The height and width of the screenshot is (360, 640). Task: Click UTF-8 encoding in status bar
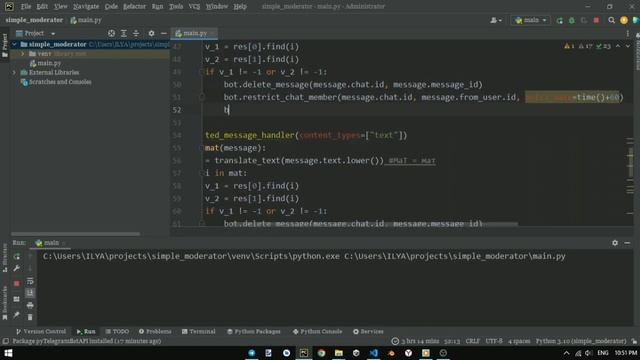pos(494,341)
